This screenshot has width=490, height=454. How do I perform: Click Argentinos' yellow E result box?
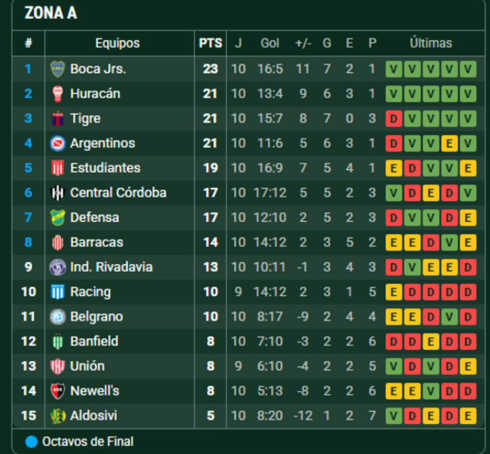click(x=449, y=143)
